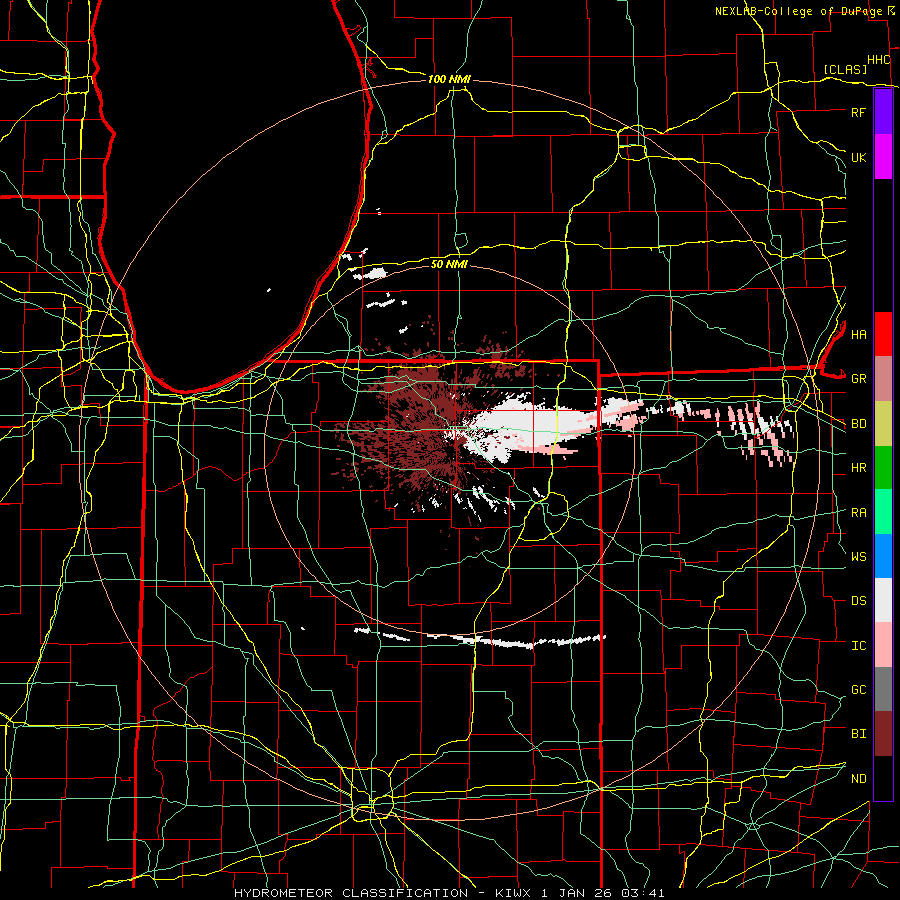The image size is (900, 900).
Task: Click the NEXLAB-College of DuPage credit text
Action: click(x=798, y=11)
